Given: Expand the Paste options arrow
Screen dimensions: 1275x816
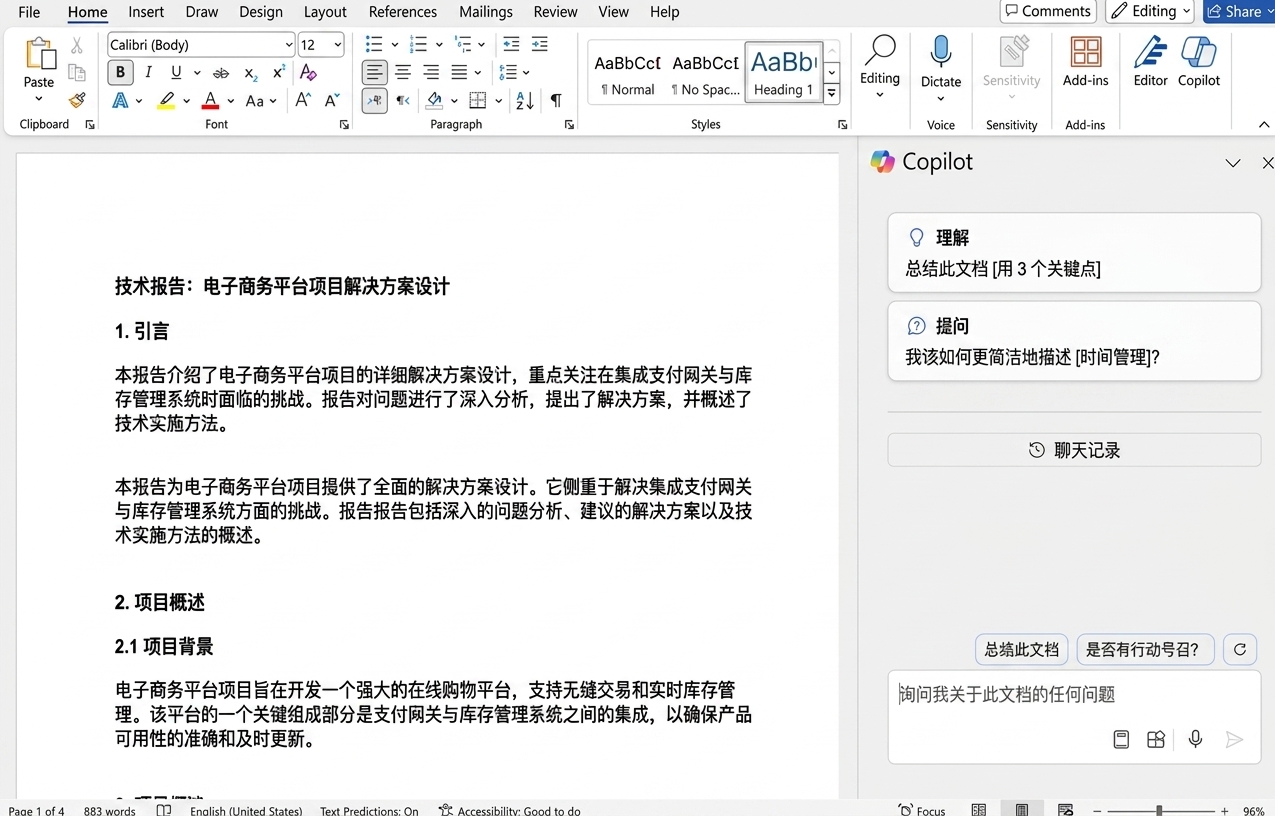Looking at the screenshot, I should pyautogui.click(x=39, y=99).
